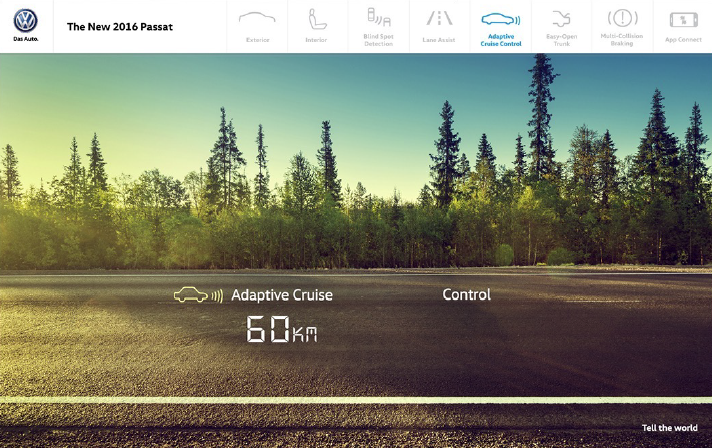Viewport: 712px width, 448px height.
Task: Select the Multi-Collision Braking tab label
Action: point(622,41)
